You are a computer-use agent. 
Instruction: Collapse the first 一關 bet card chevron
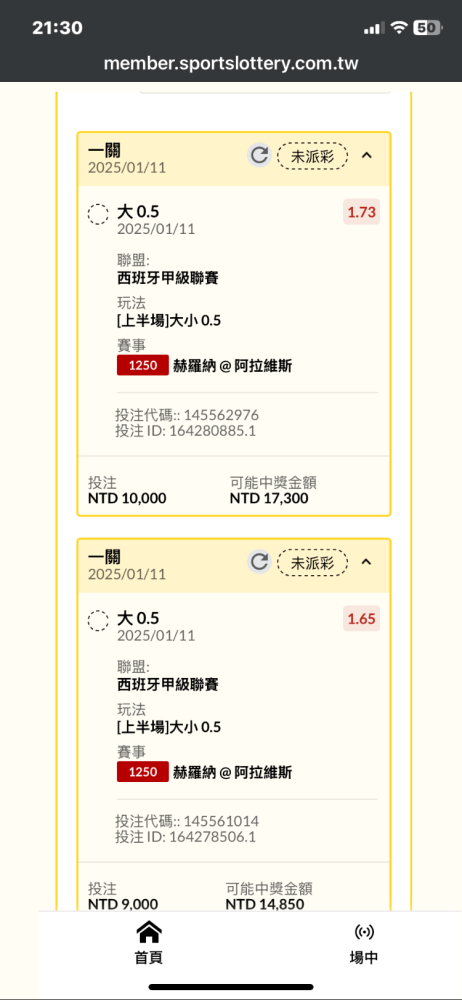click(366, 155)
